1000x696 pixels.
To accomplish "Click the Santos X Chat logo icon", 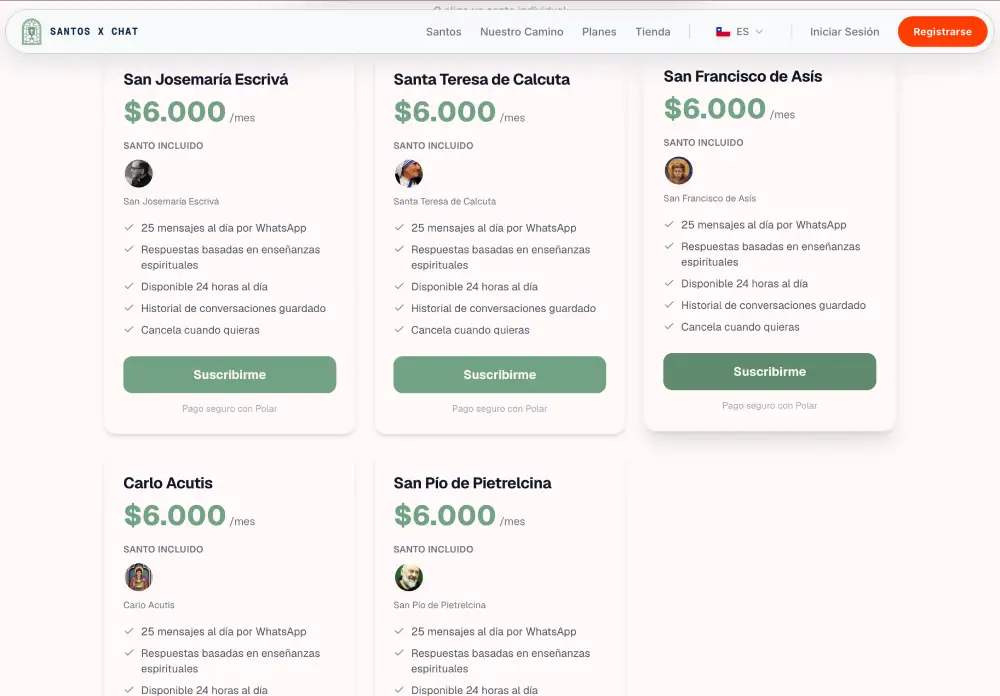I will (31, 31).
